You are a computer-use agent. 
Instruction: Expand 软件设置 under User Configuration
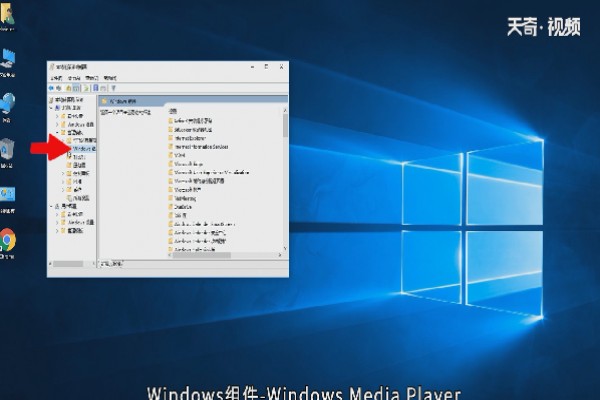[57, 214]
